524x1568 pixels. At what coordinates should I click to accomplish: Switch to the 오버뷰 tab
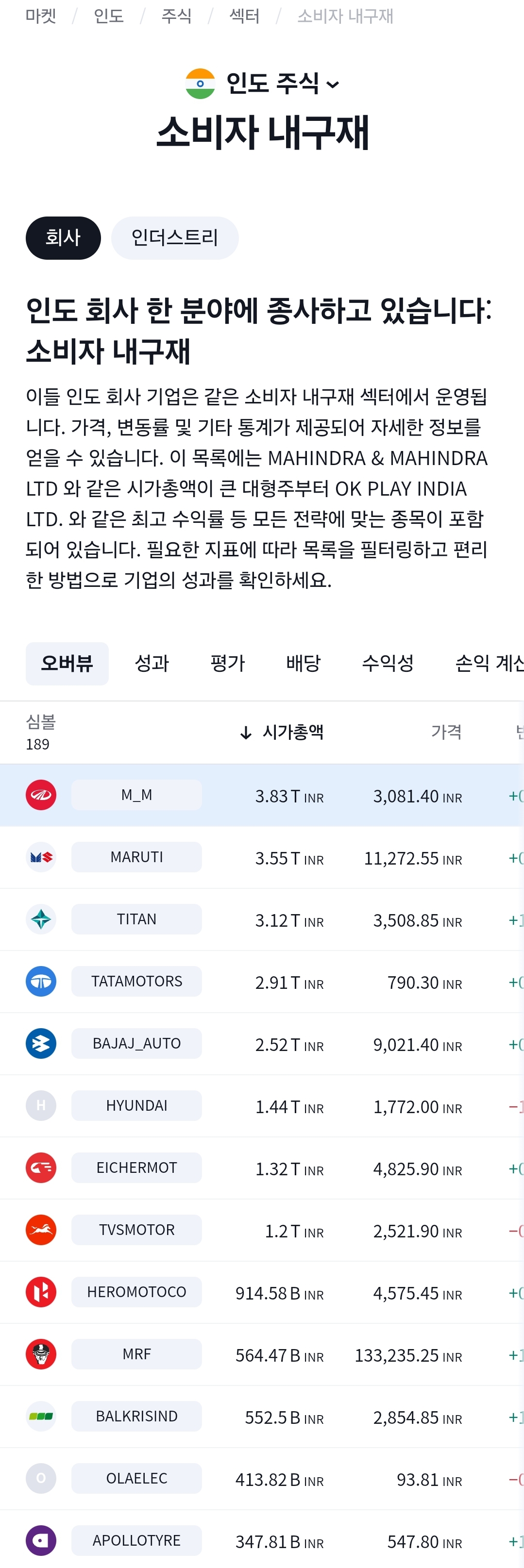click(x=67, y=664)
